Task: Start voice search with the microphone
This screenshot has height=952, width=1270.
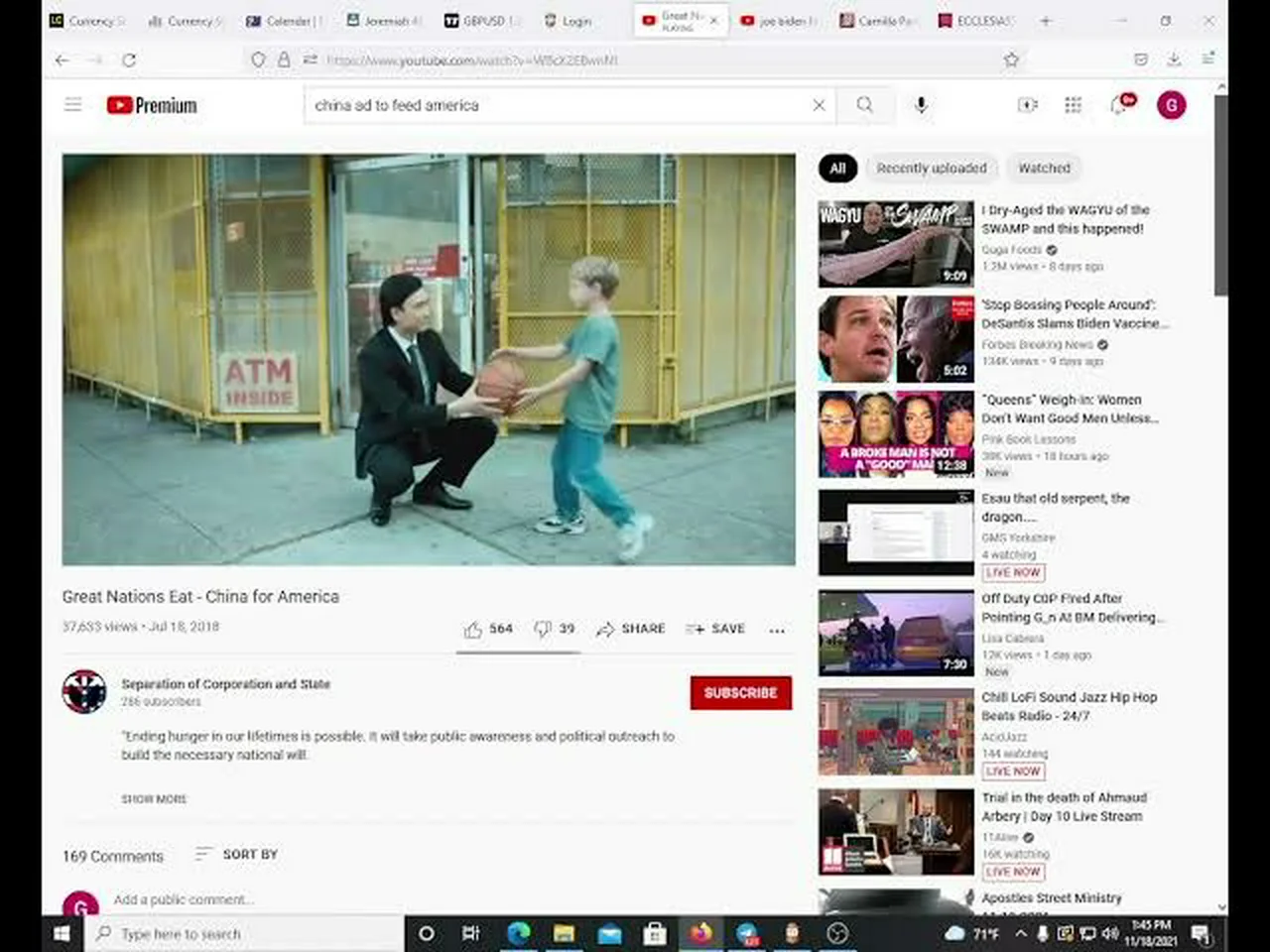Action: click(x=921, y=105)
